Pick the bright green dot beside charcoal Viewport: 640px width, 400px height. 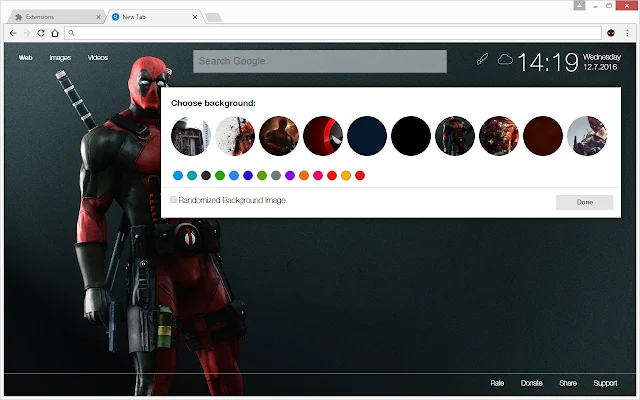coord(220,176)
